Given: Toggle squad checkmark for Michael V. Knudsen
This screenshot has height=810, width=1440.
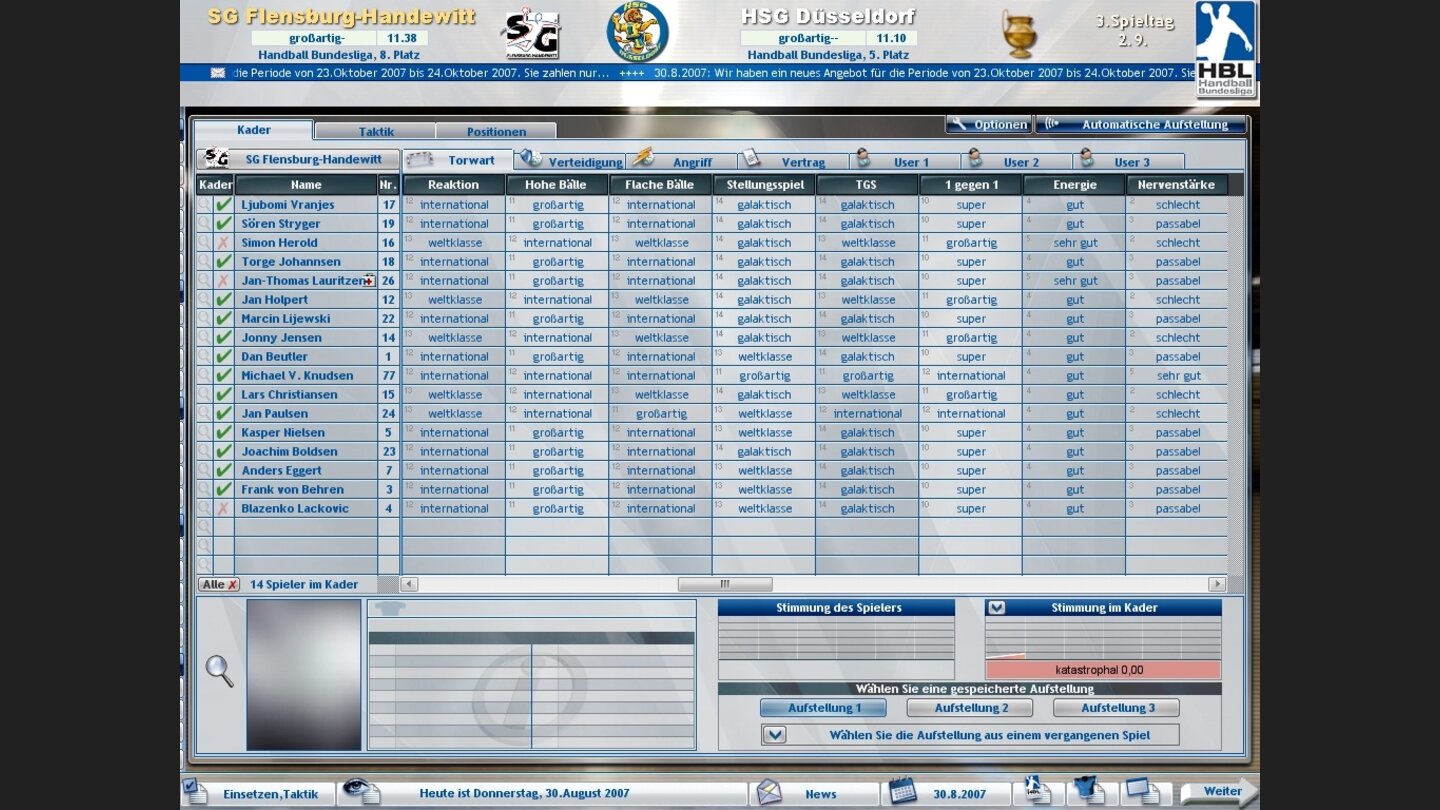Looking at the screenshot, I should pos(224,376).
